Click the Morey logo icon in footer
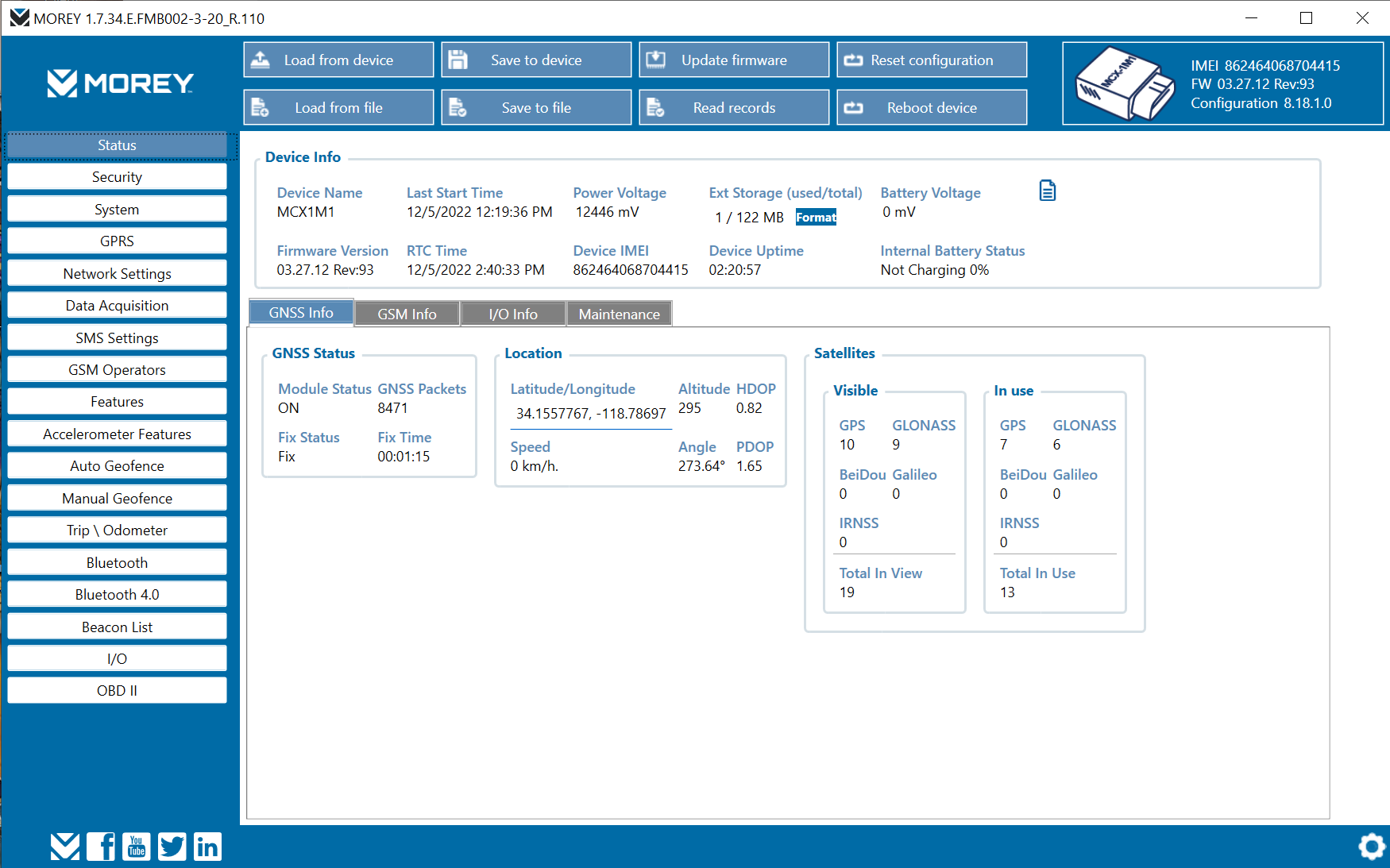The width and height of the screenshot is (1390, 868). pyautogui.click(x=65, y=847)
